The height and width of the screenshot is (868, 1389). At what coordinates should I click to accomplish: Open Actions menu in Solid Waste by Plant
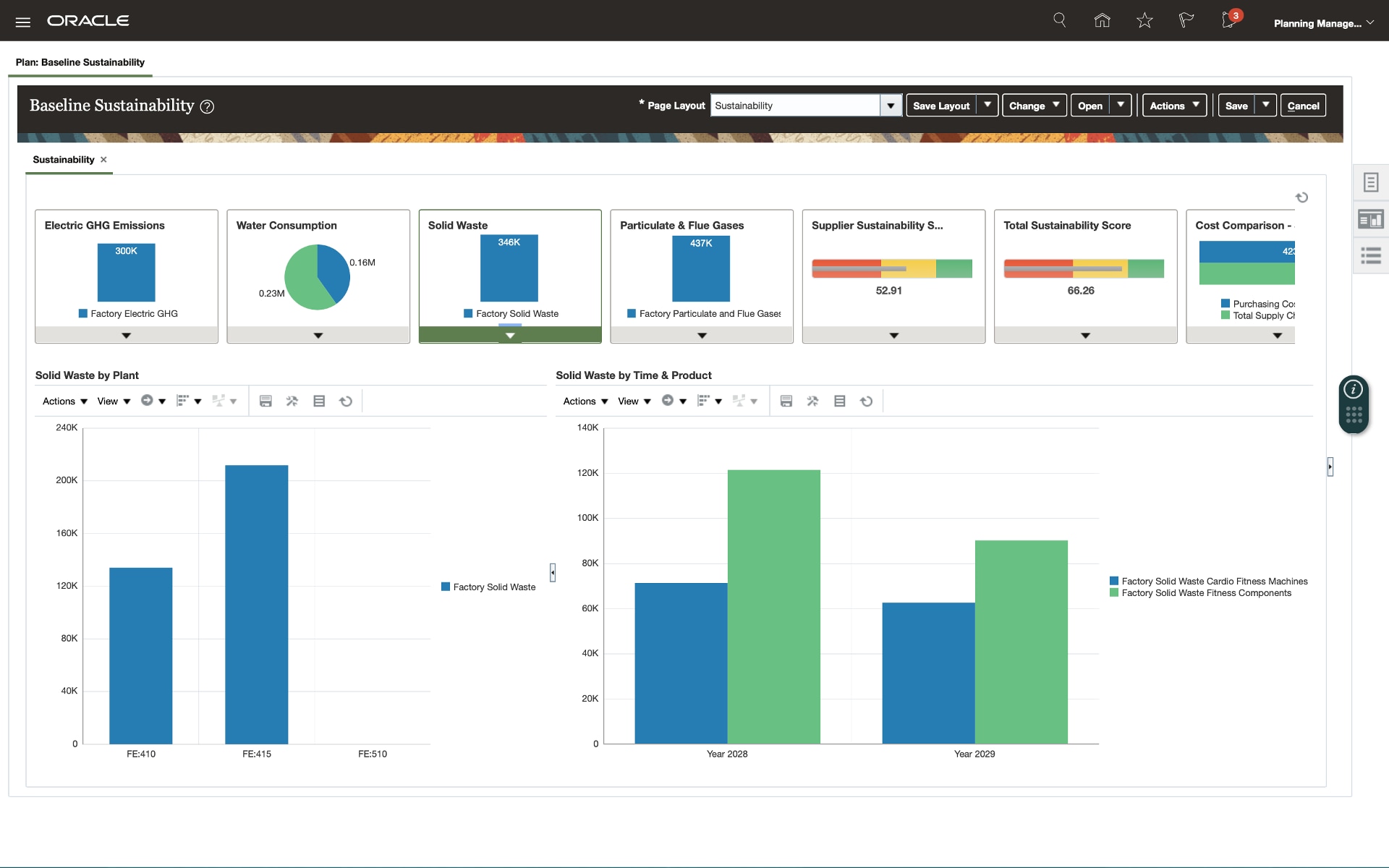[x=64, y=401]
